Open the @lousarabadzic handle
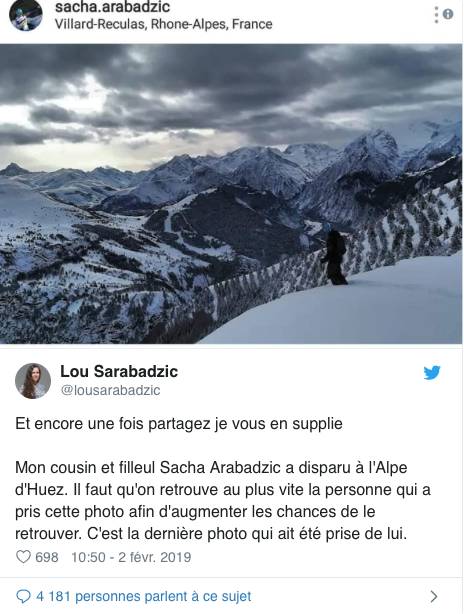 (110, 390)
